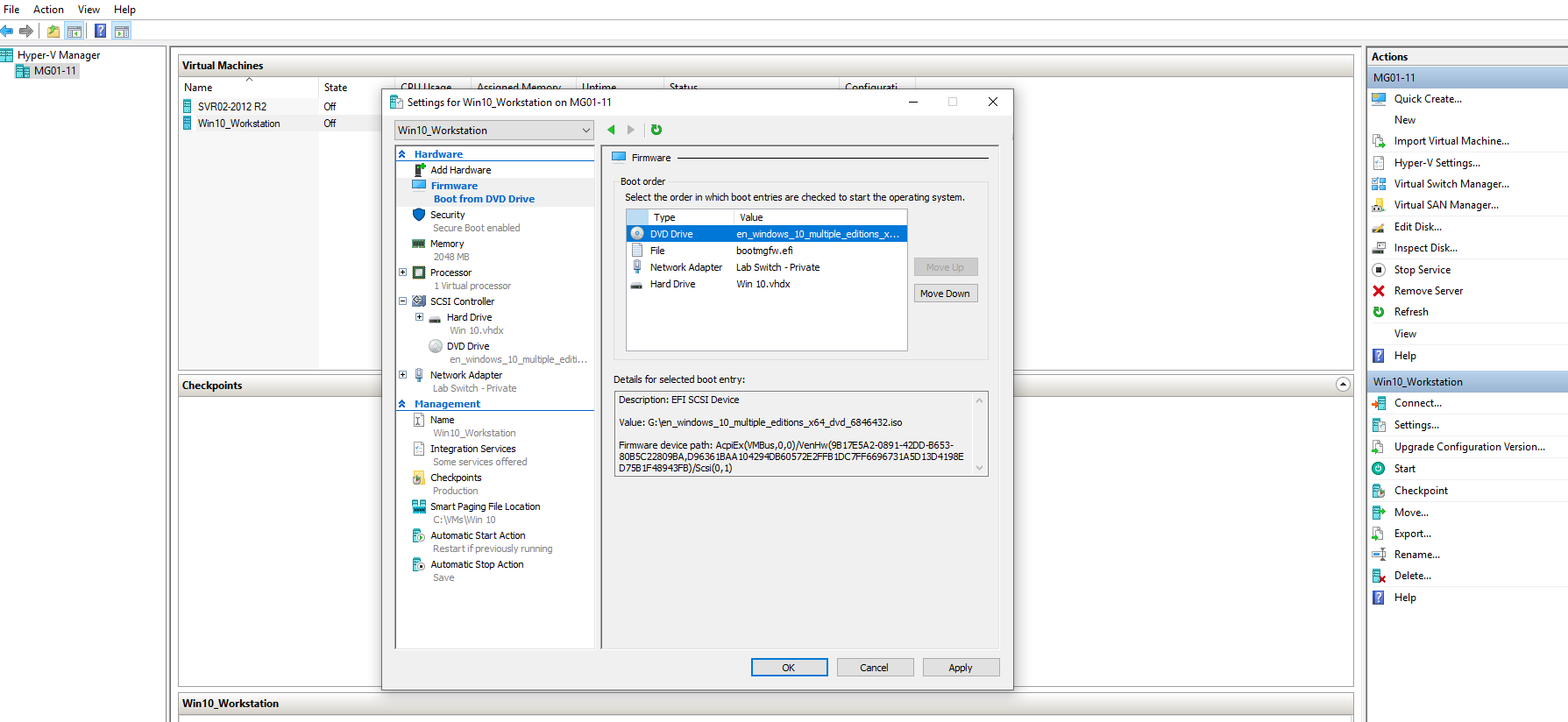
Task: Click the green refresh icon in Settings dialog
Action: pos(656,130)
